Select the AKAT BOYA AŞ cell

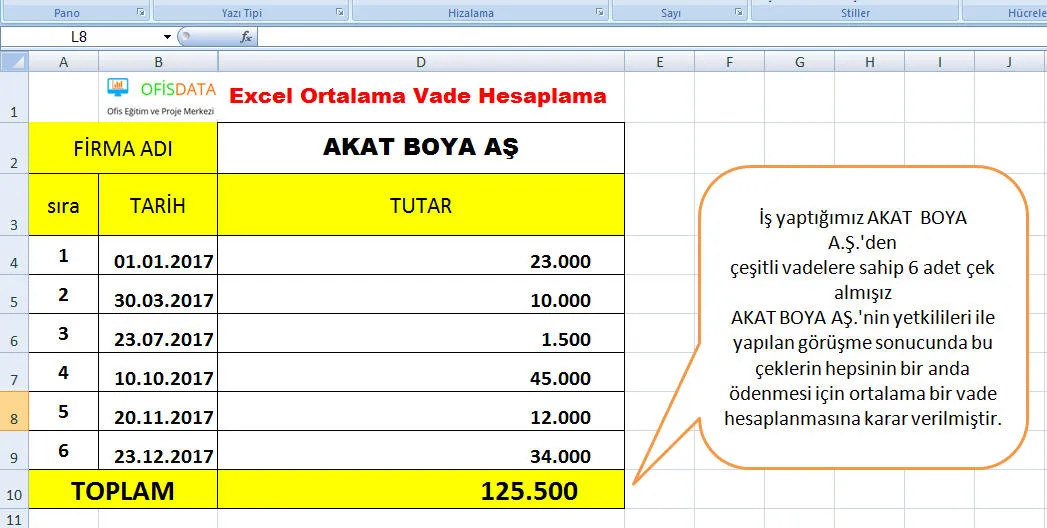pyautogui.click(x=420, y=148)
